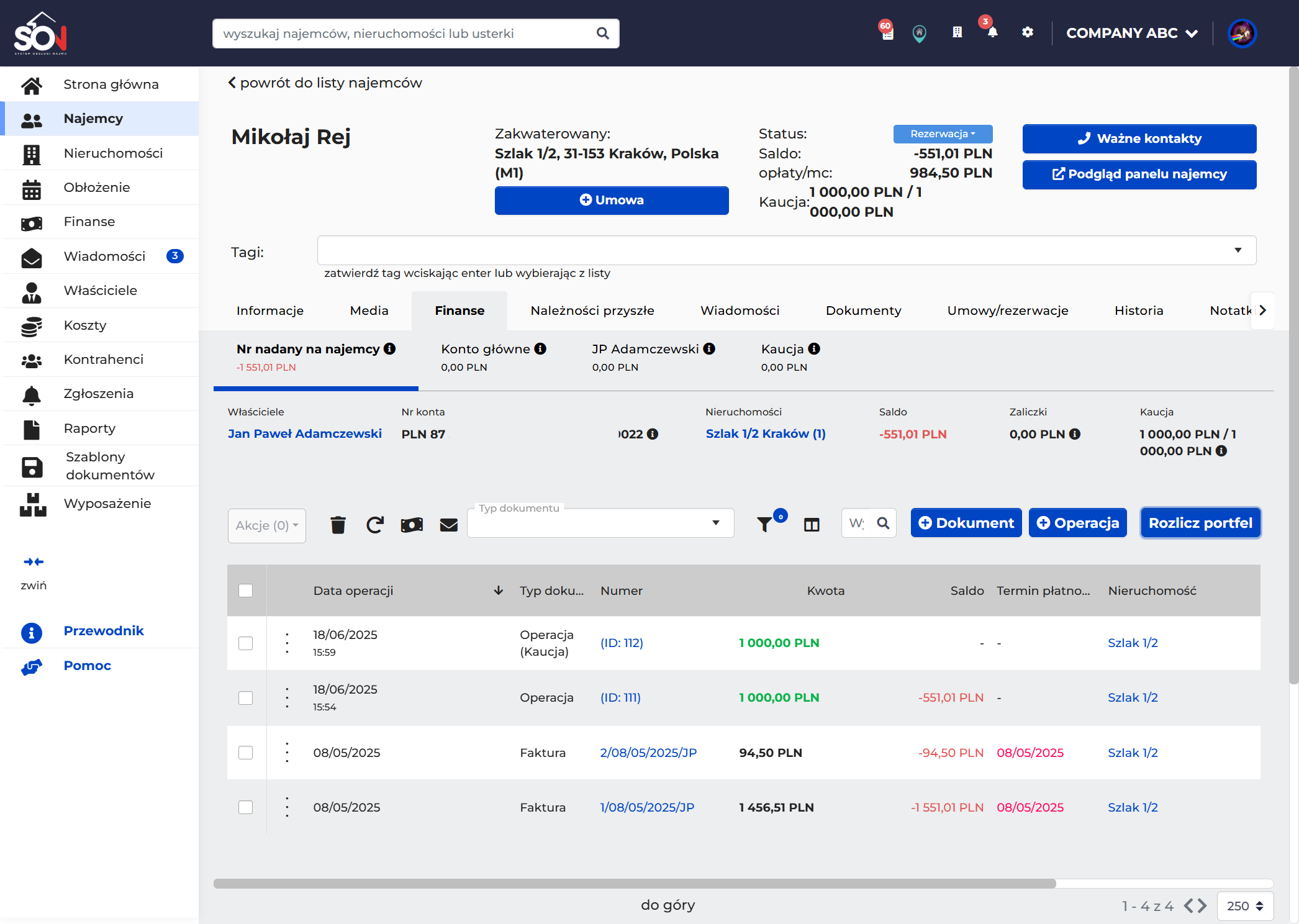Click the Rozlicz portfel button
1299x924 pixels.
(x=1200, y=523)
